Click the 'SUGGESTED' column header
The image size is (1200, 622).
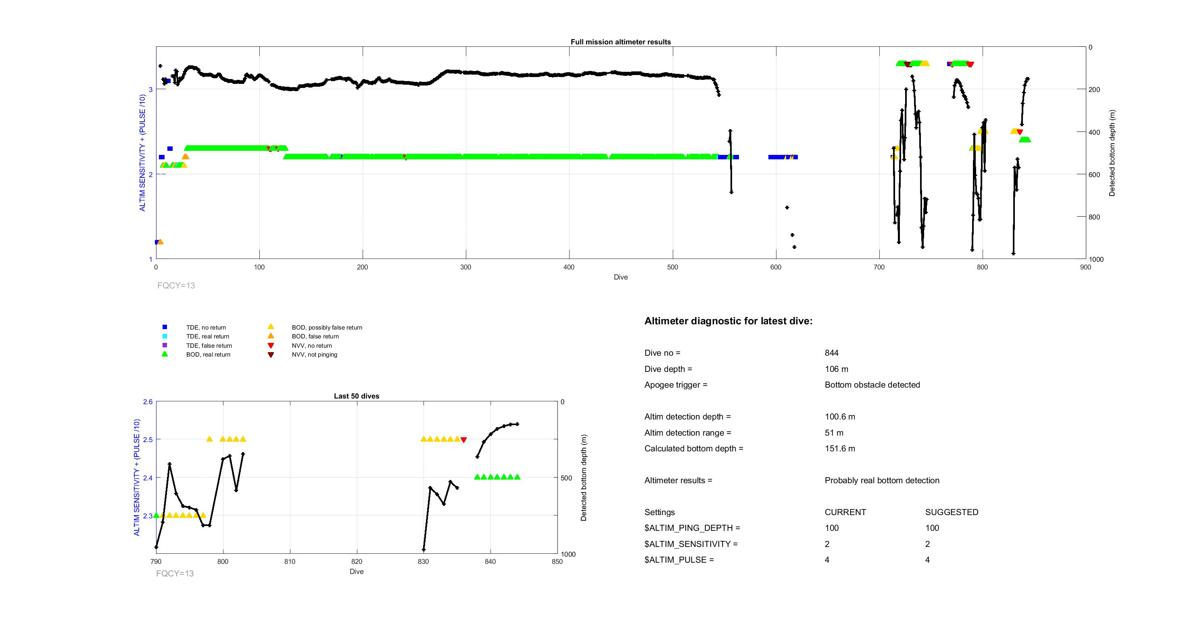coord(952,513)
